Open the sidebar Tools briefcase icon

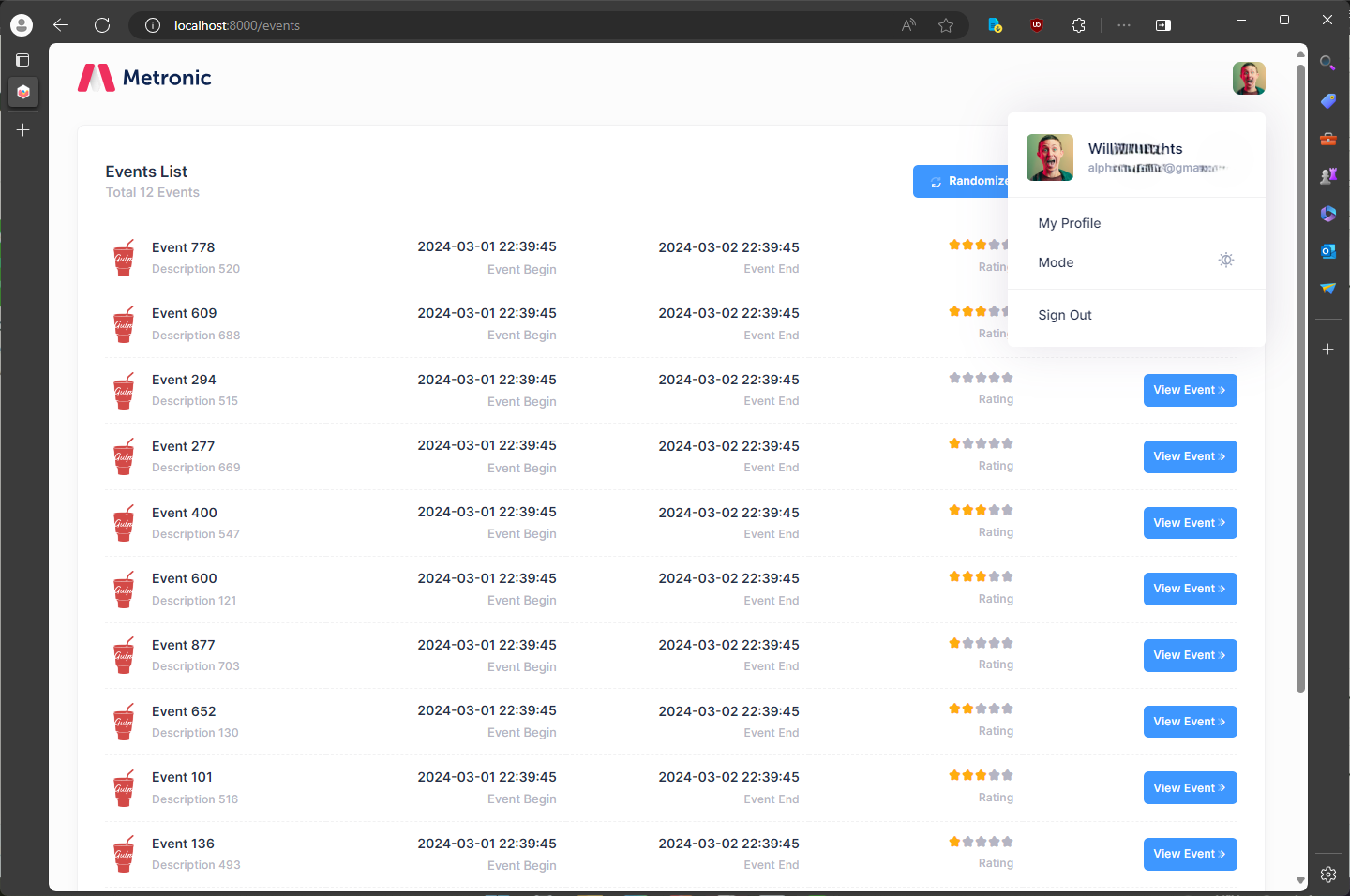click(x=1327, y=139)
